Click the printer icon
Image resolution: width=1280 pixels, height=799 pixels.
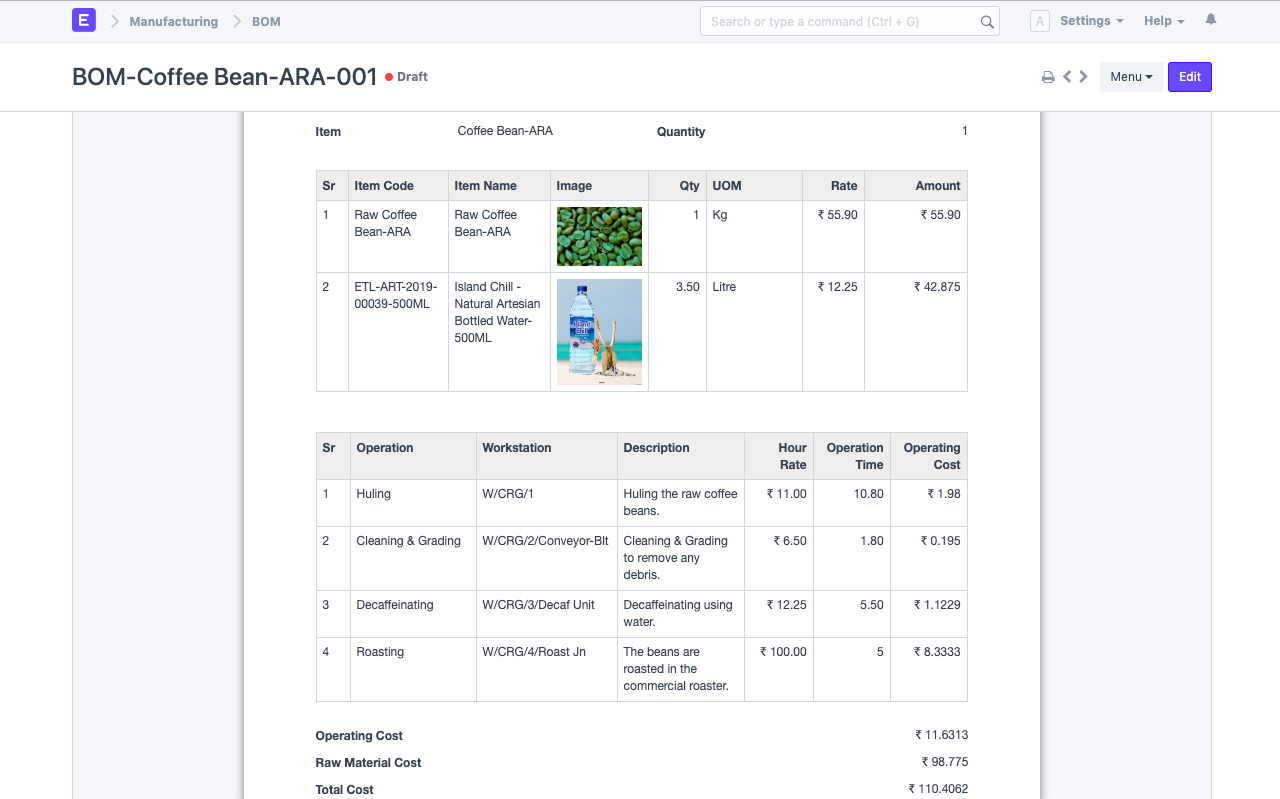click(1048, 77)
